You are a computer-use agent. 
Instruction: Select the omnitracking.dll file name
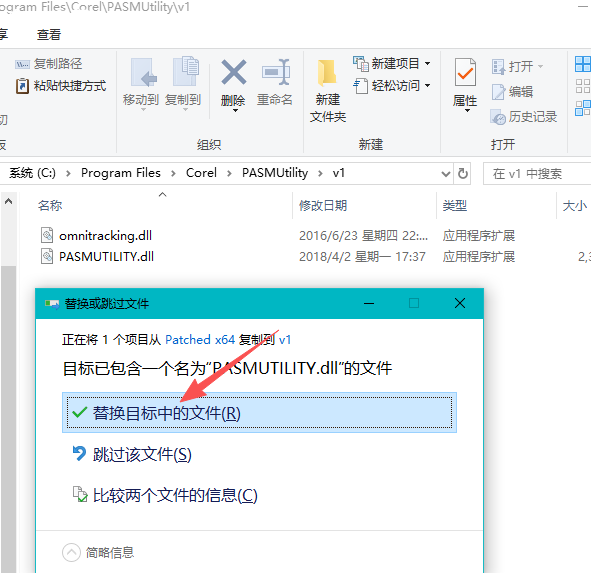(106, 236)
